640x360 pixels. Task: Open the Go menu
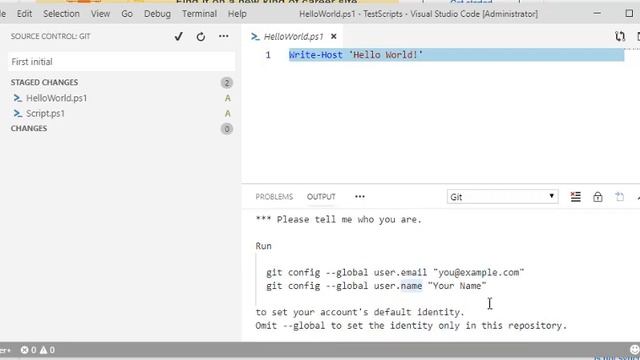(127, 14)
